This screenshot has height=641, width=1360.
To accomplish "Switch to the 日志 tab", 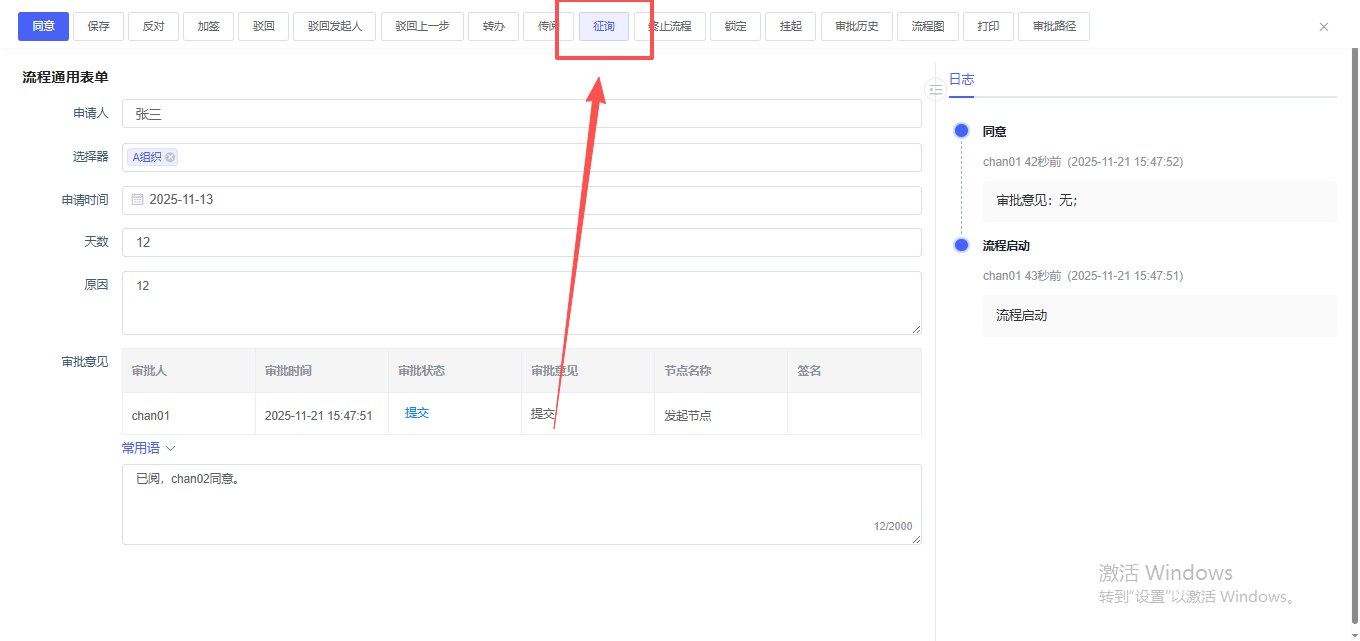I will pos(961,79).
